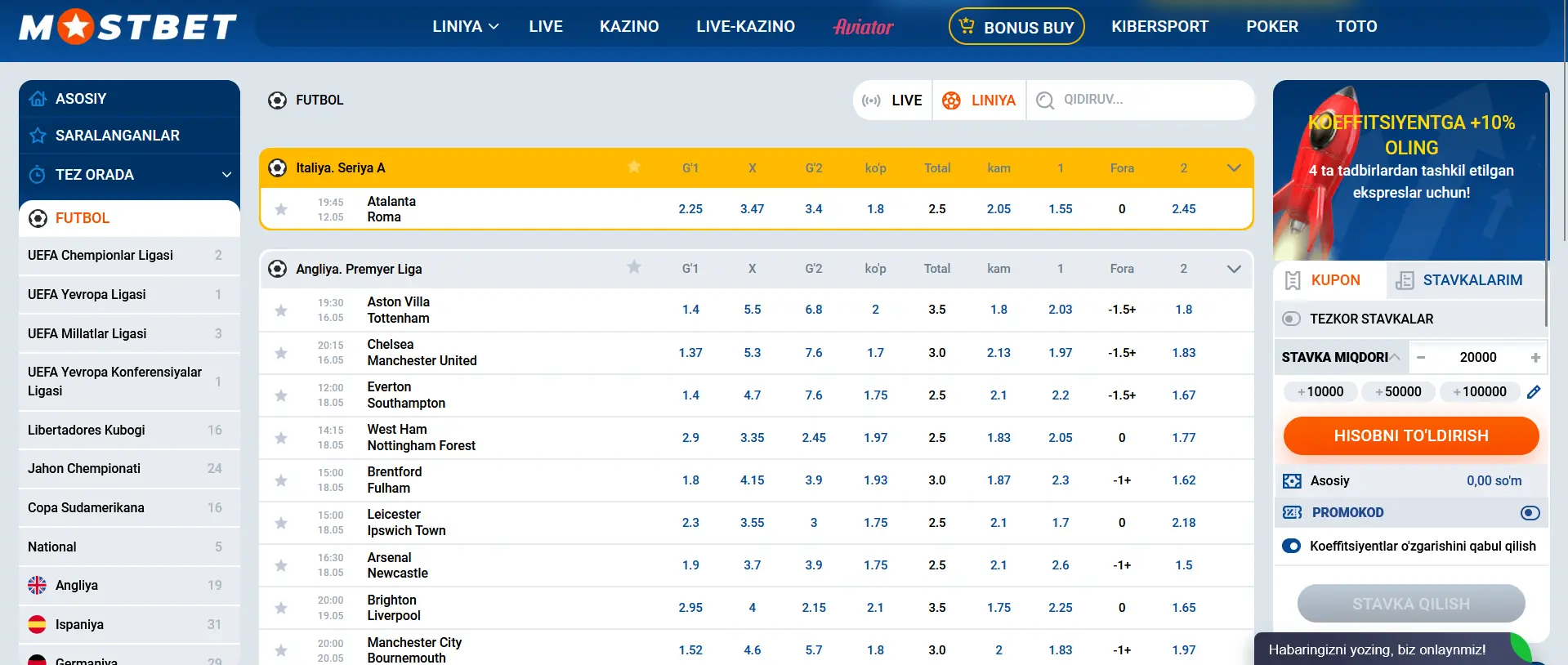1568x665 pixels.
Task: Favorite the Italiya Seriya A league star
Action: pyautogui.click(x=634, y=167)
